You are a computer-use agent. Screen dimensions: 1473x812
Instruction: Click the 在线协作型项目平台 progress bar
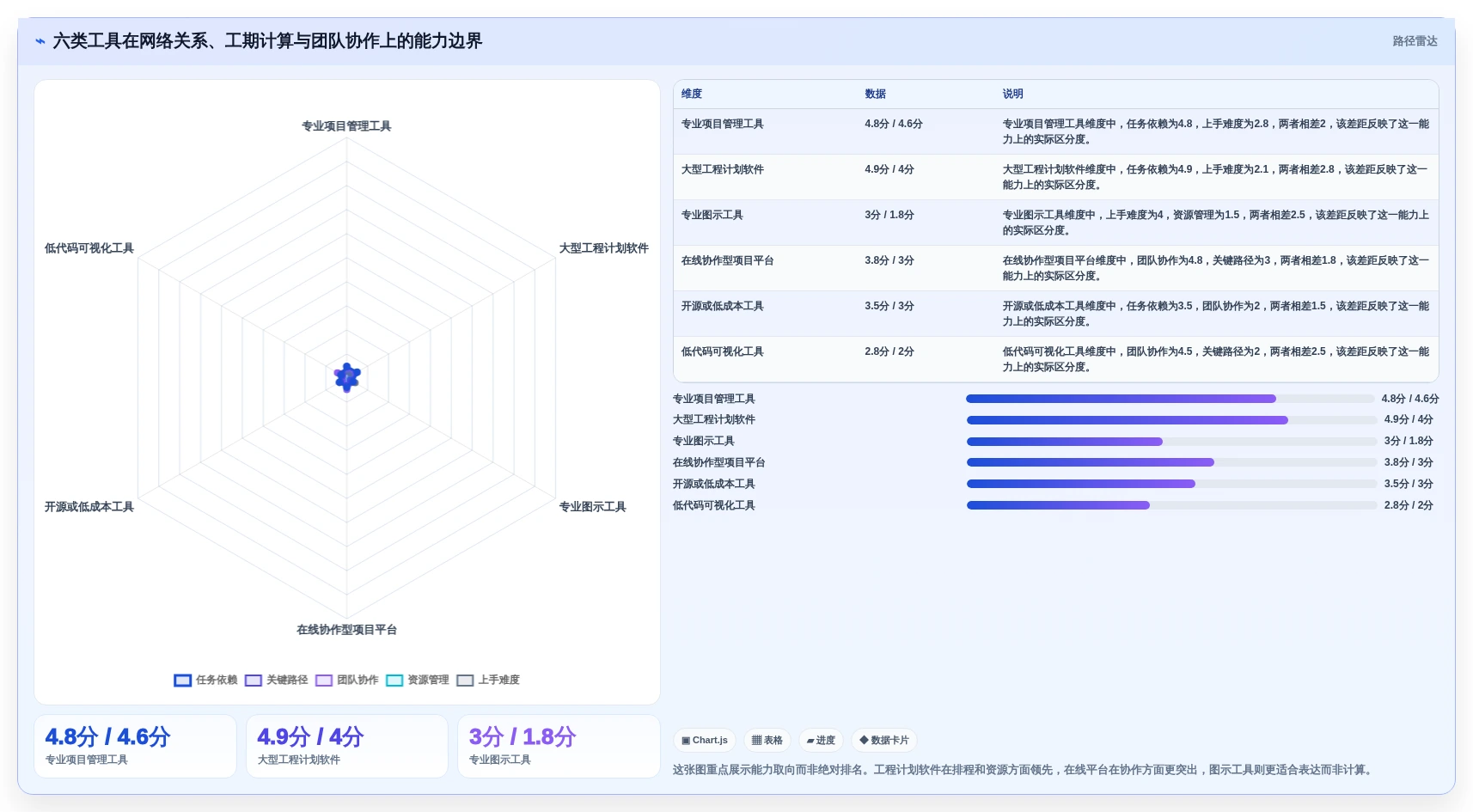pos(1172,462)
